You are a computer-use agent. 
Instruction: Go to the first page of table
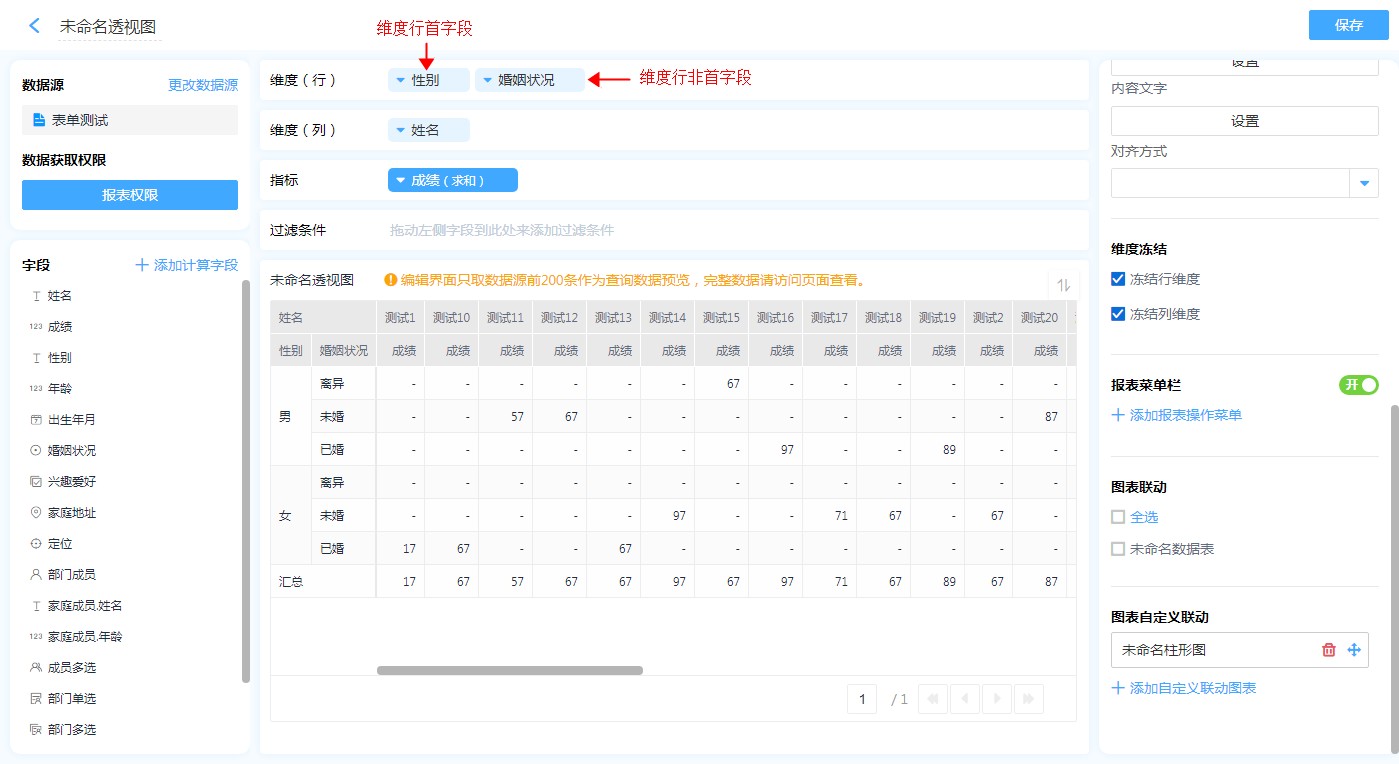point(932,699)
